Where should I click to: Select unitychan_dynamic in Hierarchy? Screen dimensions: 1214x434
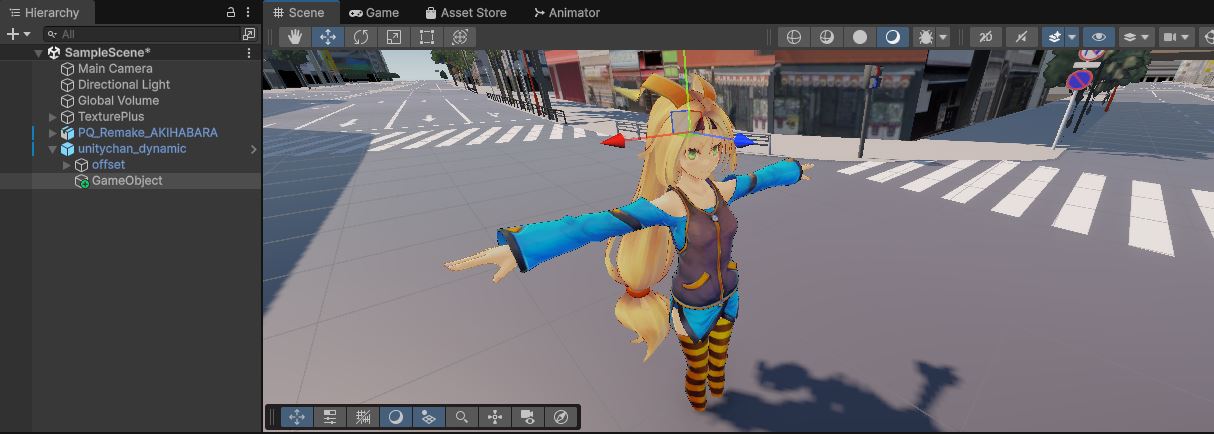pyautogui.click(x=132, y=148)
